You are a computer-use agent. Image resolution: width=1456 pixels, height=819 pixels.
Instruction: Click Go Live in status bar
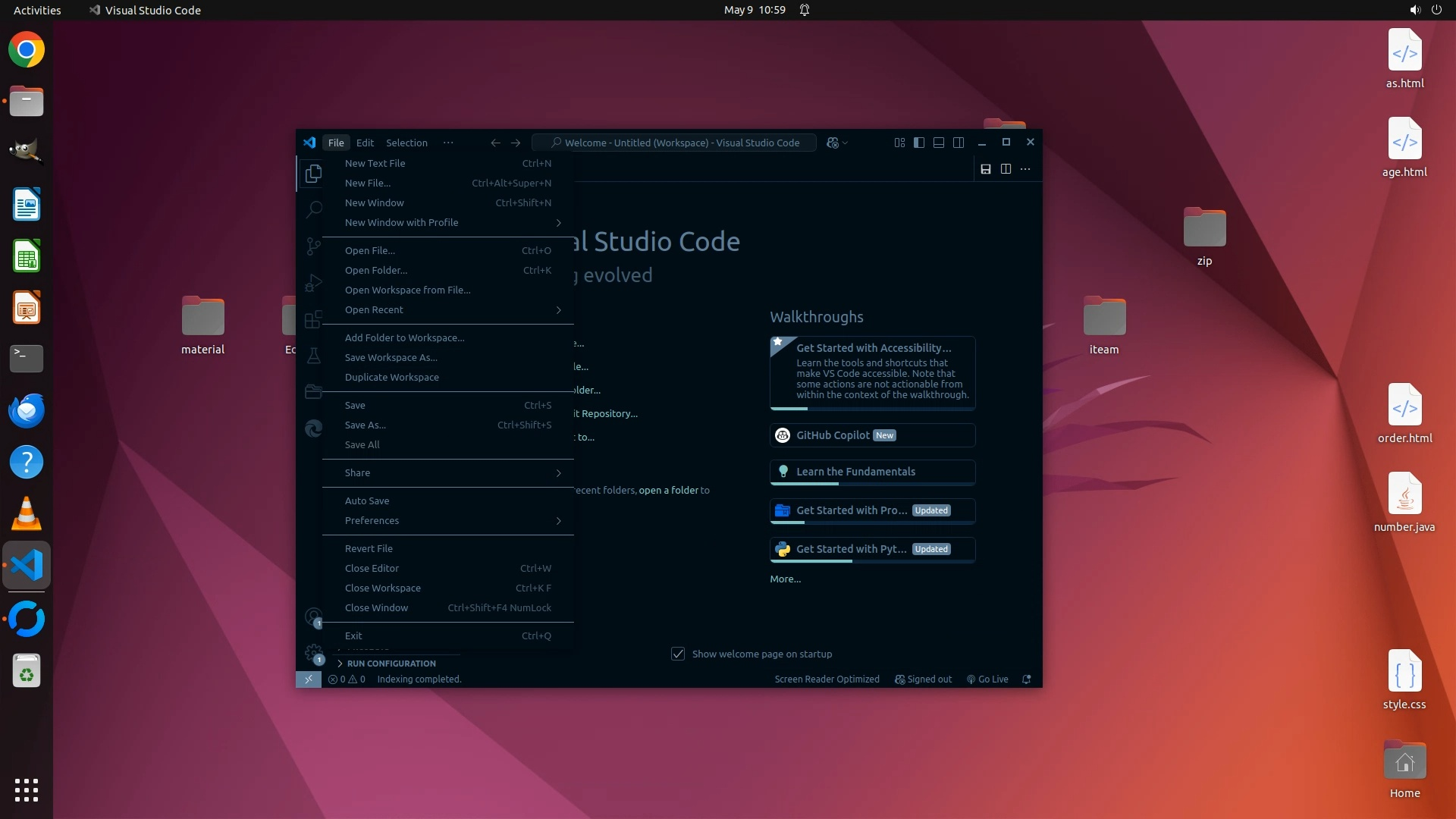tap(987, 679)
